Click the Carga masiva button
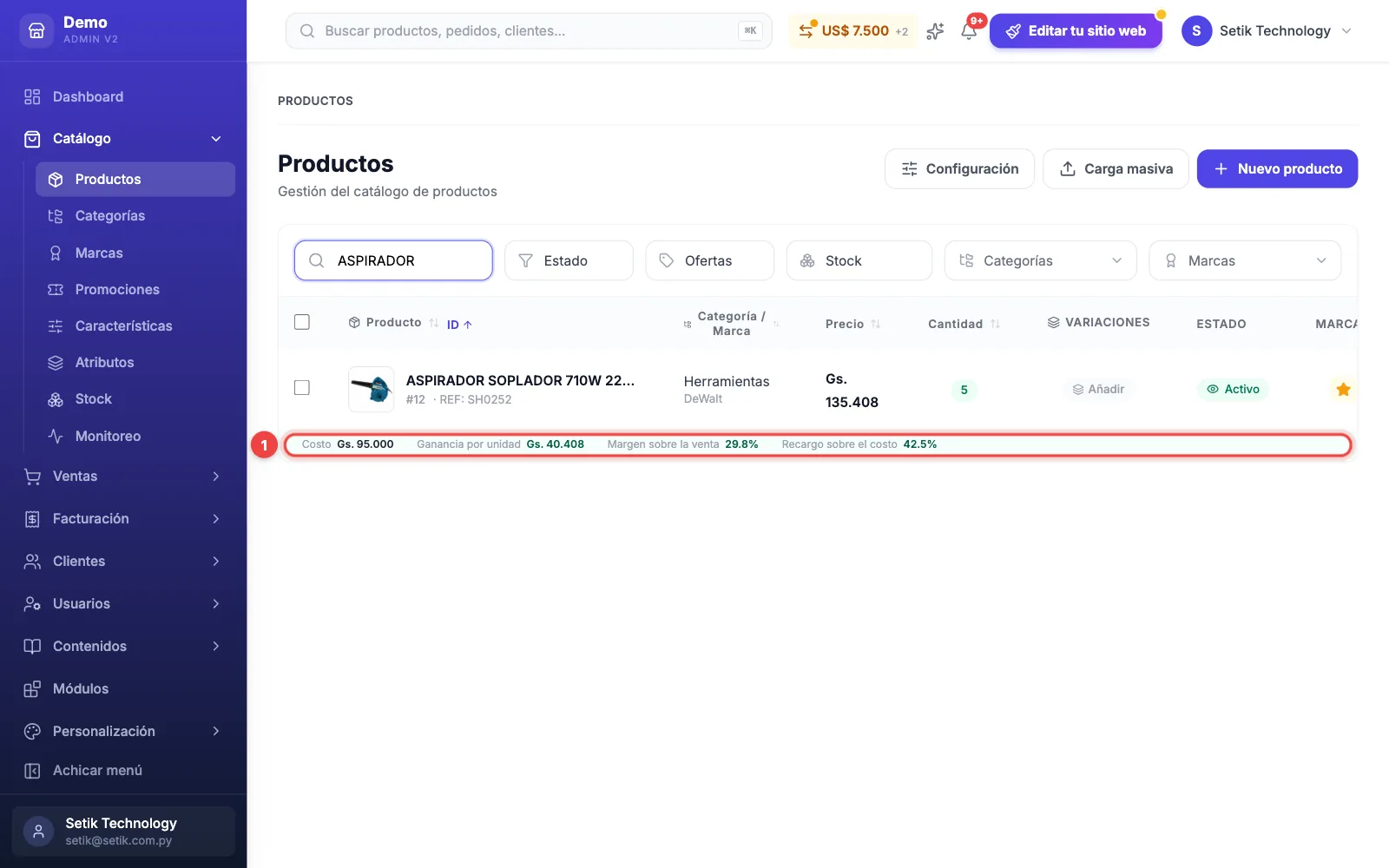This screenshot has height=868, width=1389. 1116,168
